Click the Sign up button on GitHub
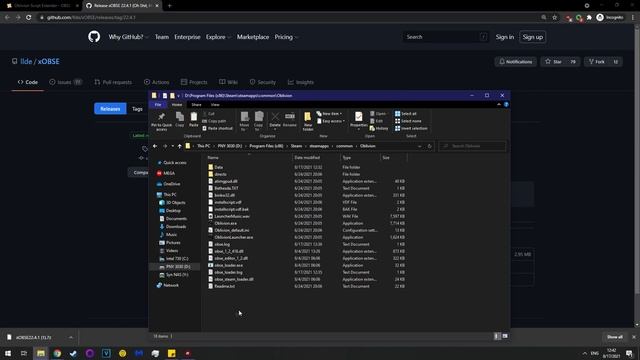The height and width of the screenshot is (360, 640). [x=533, y=37]
